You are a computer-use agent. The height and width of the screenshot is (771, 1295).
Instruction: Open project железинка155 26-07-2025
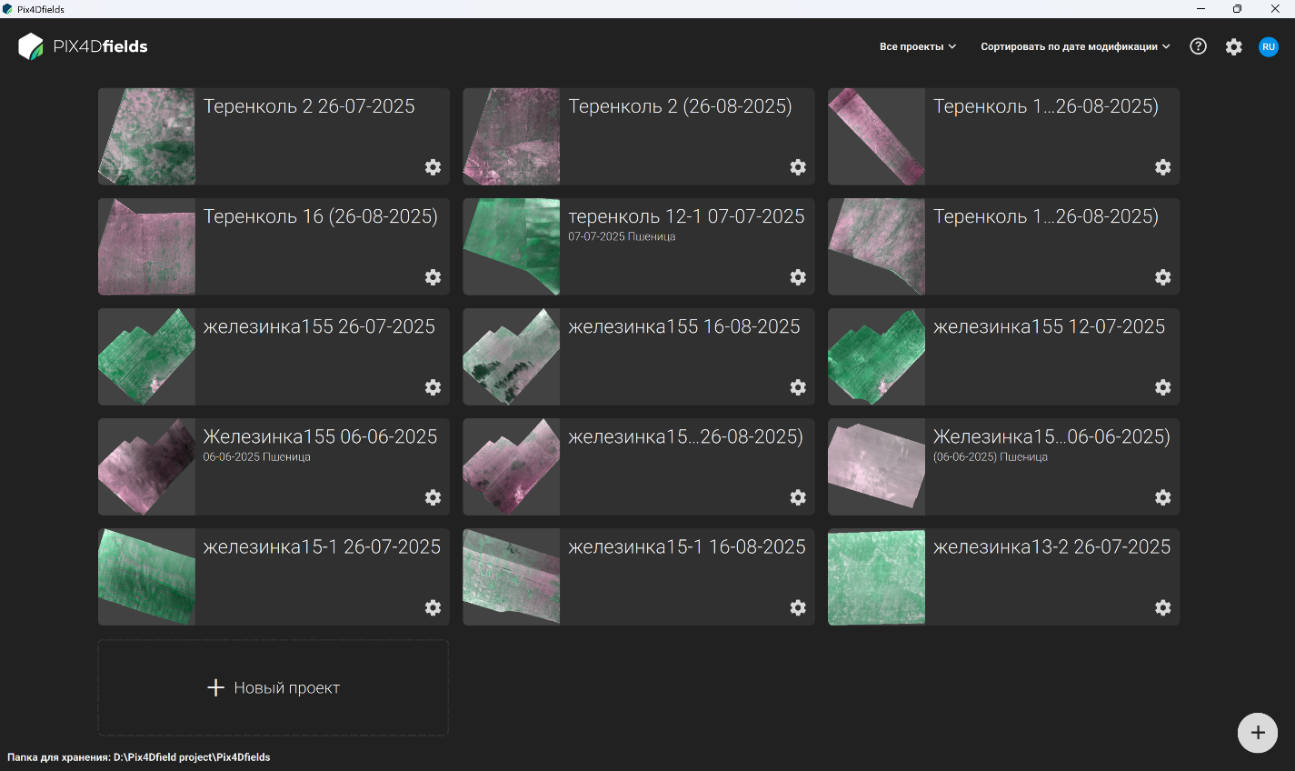274,357
